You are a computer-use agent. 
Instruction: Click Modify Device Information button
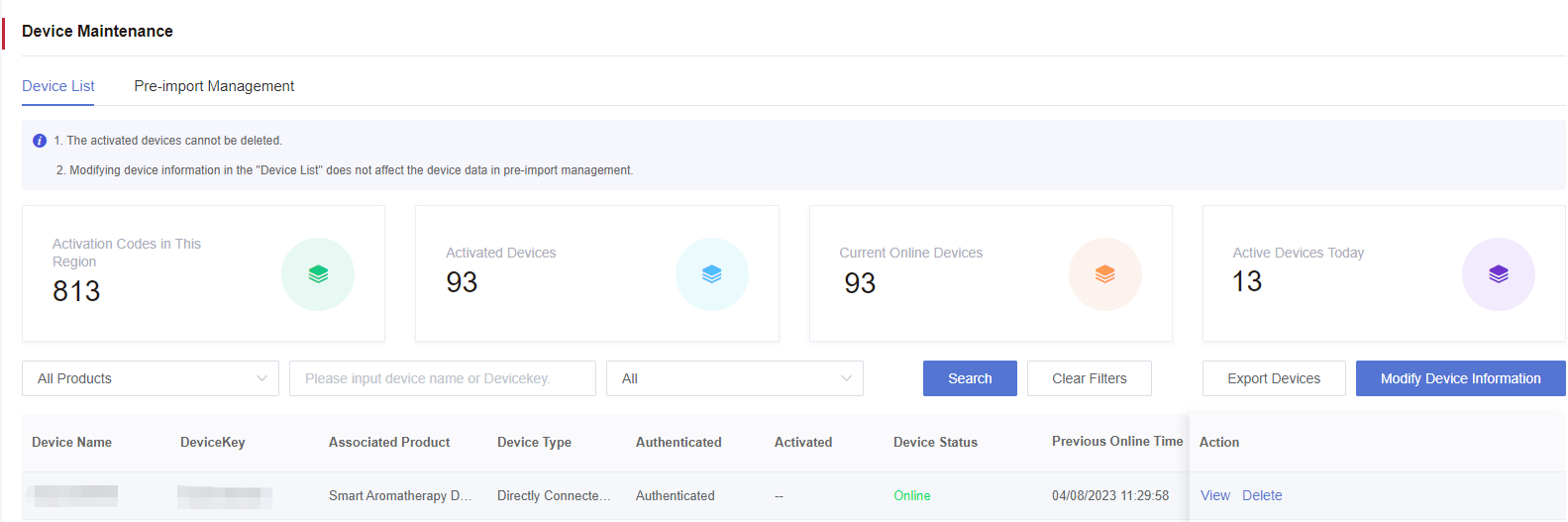(1461, 378)
